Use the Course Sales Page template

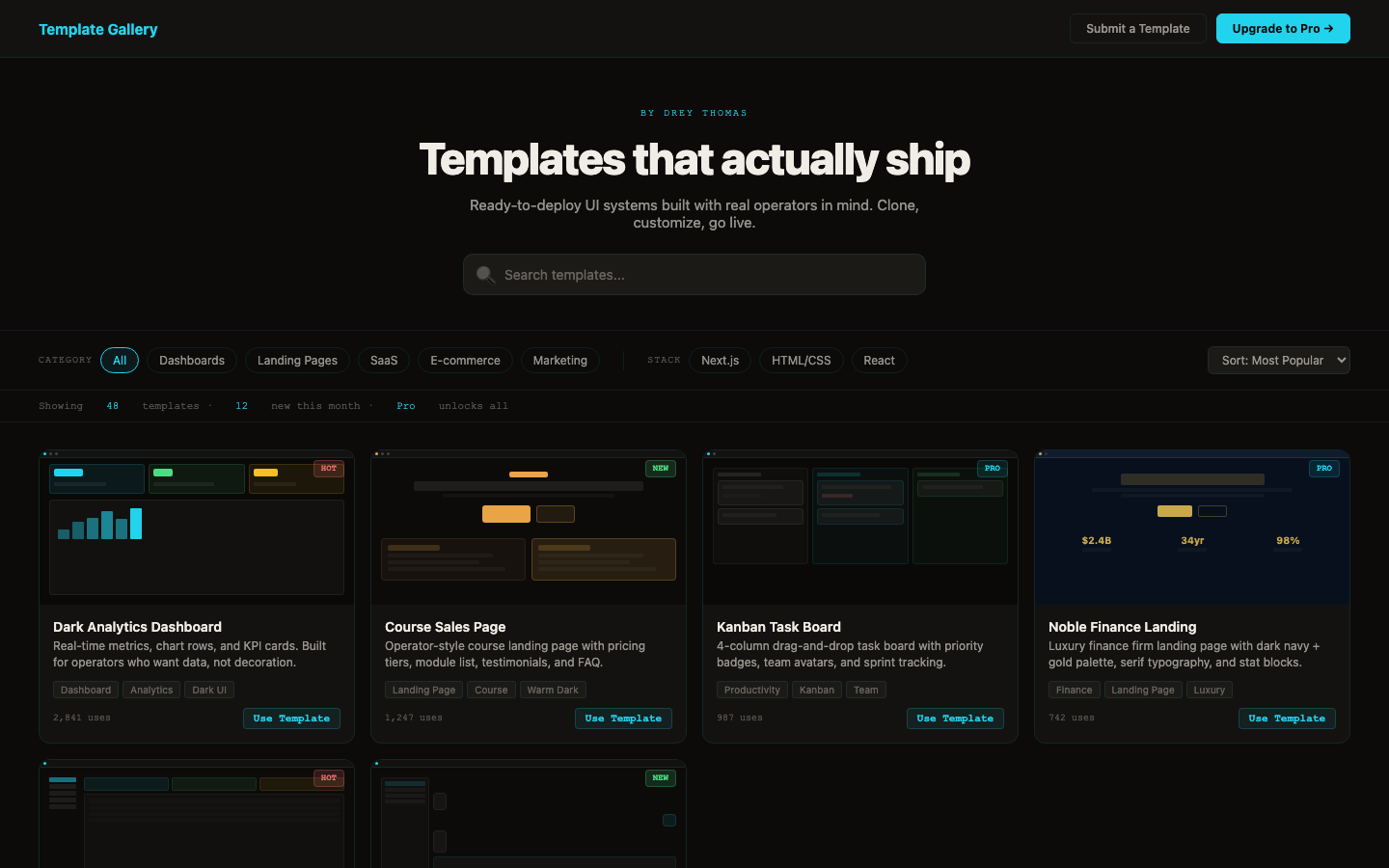623,719
